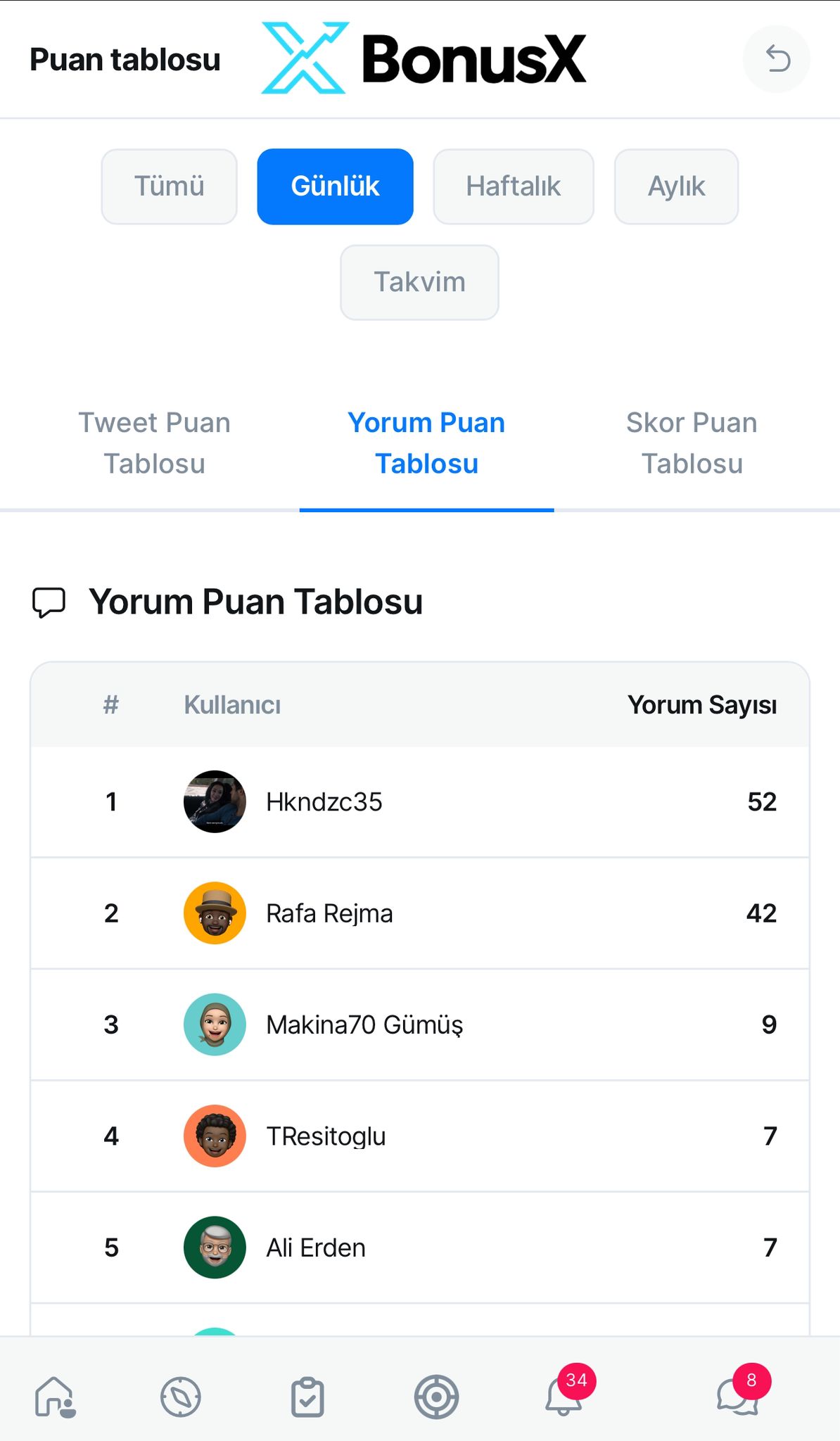Switch to Haftalık filter

(514, 186)
